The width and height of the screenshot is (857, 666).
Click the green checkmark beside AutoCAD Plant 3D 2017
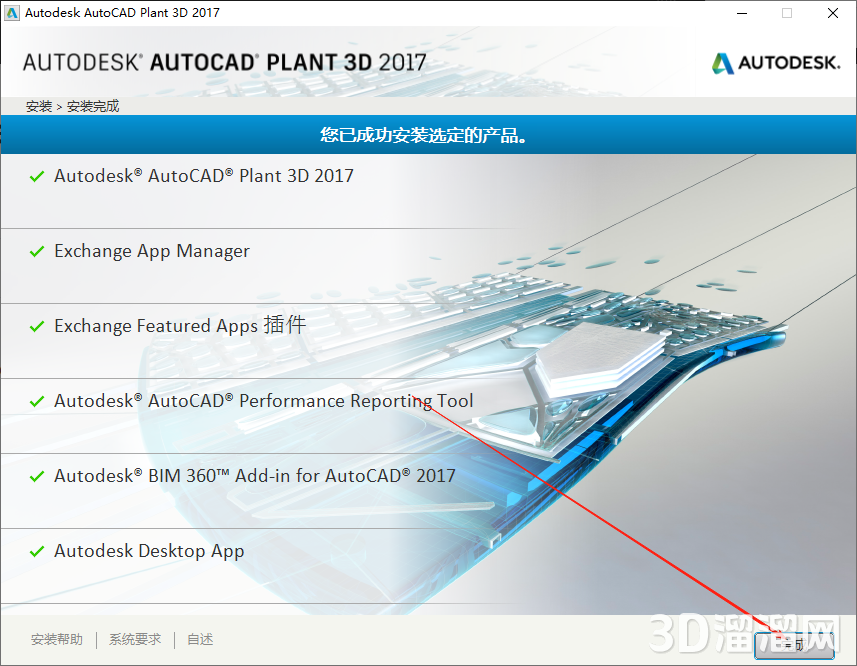pyautogui.click(x=37, y=175)
